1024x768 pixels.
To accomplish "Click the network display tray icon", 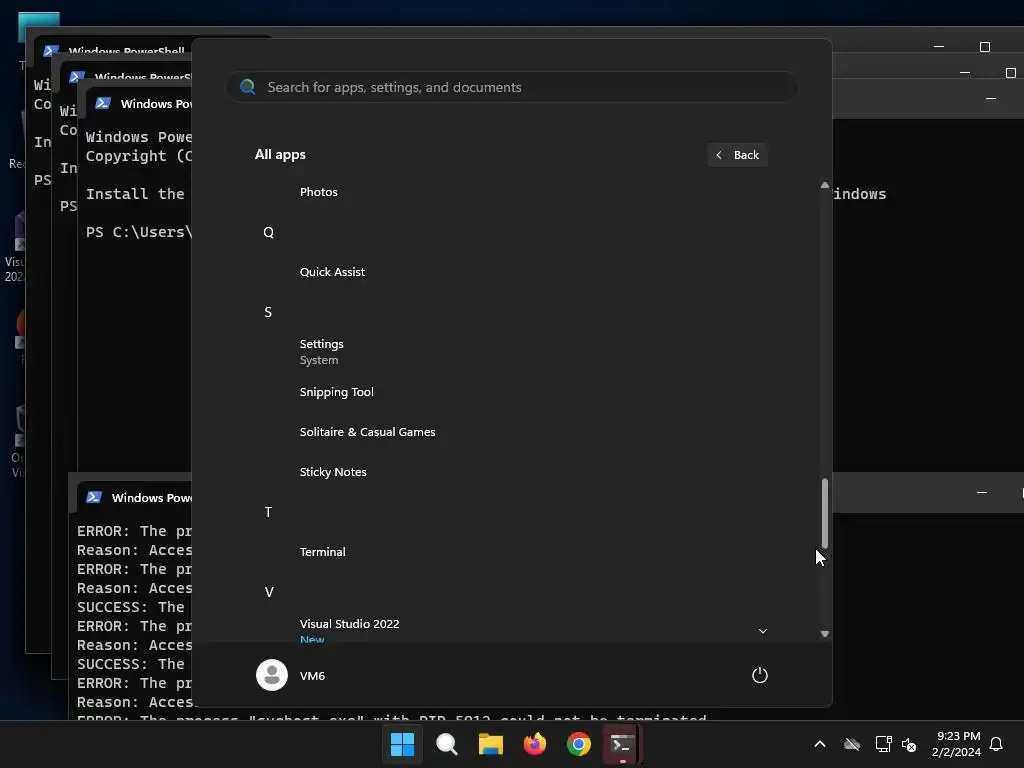I will tap(883, 744).
